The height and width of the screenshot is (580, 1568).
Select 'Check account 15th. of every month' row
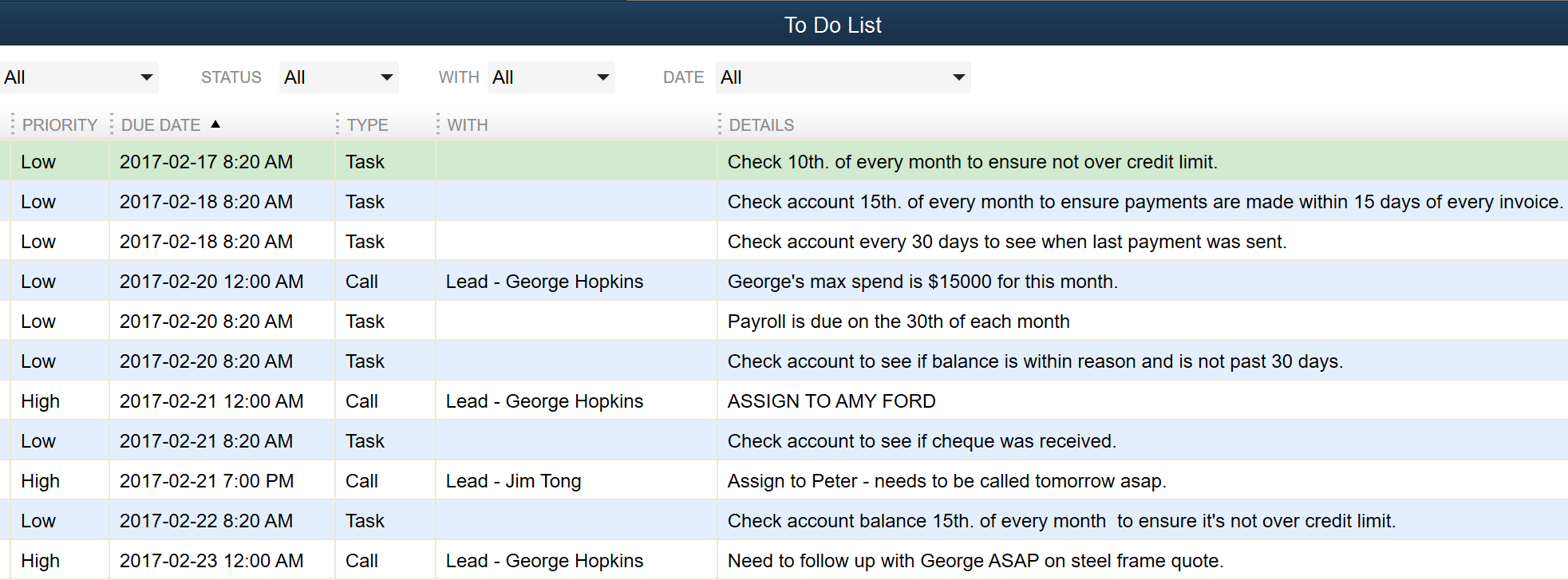(784, 201)
